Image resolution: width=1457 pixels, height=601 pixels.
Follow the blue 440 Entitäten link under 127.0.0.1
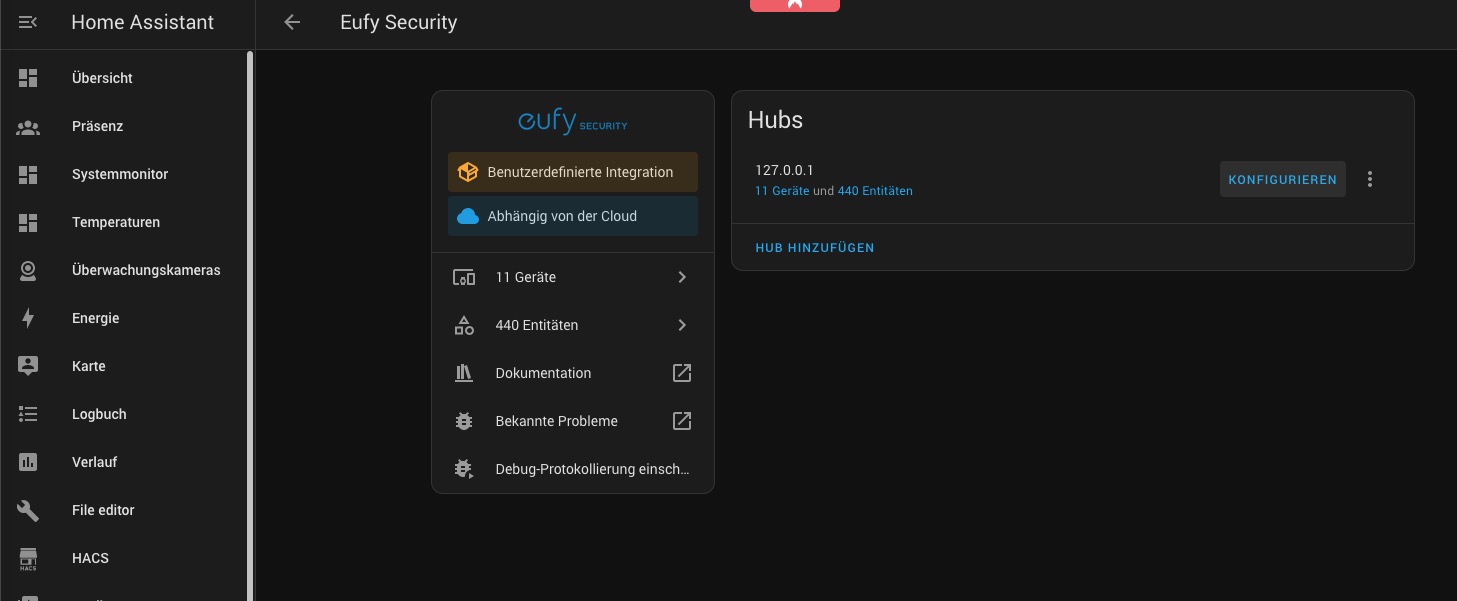[x=875, y=191]
